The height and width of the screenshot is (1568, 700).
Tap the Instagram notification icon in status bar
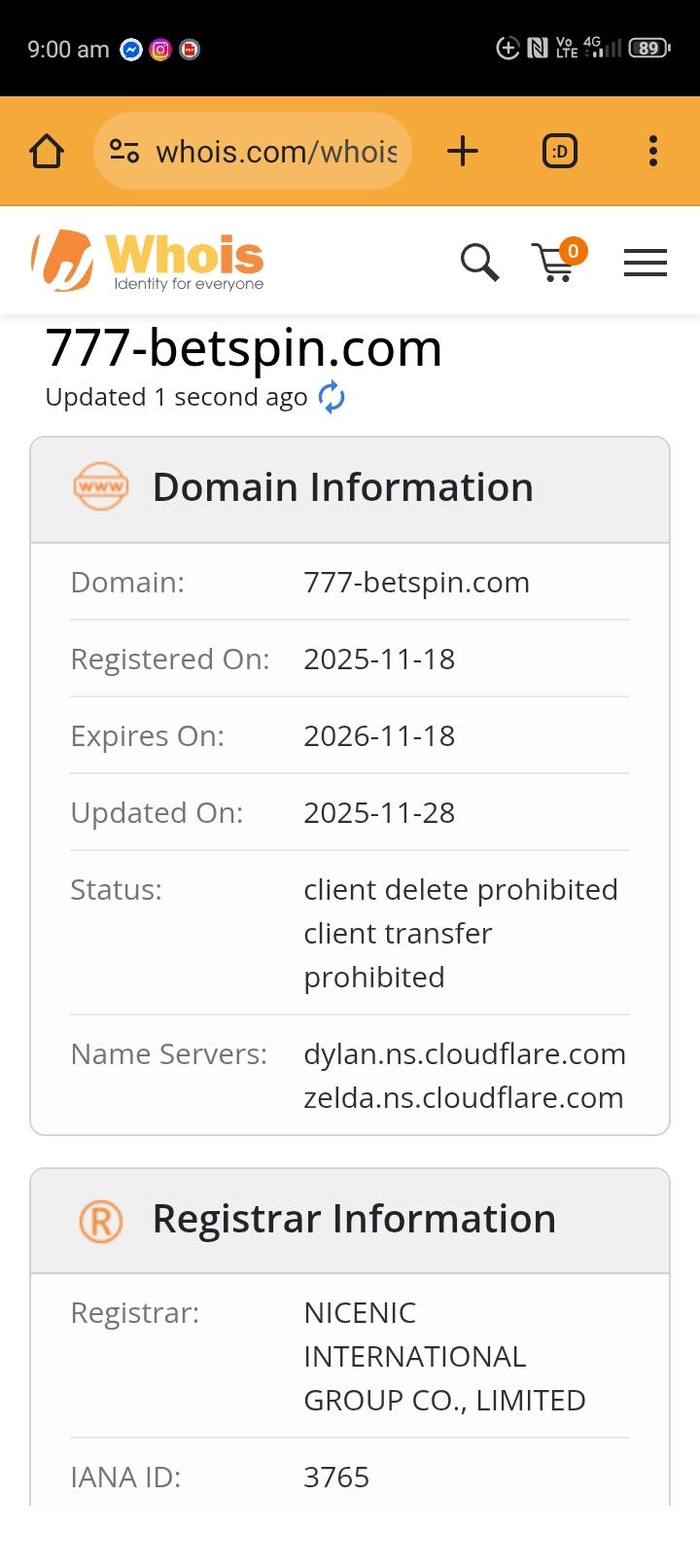[160, 50]
